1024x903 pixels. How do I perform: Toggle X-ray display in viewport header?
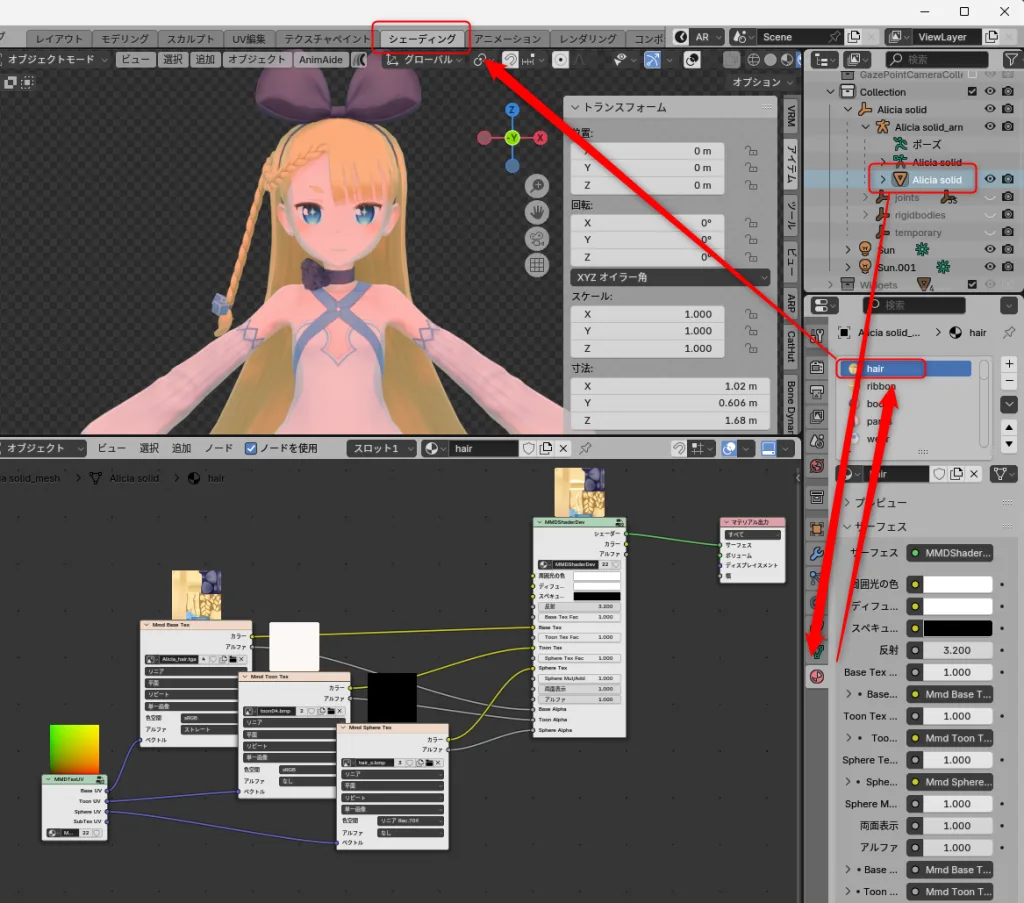[731, 60]
